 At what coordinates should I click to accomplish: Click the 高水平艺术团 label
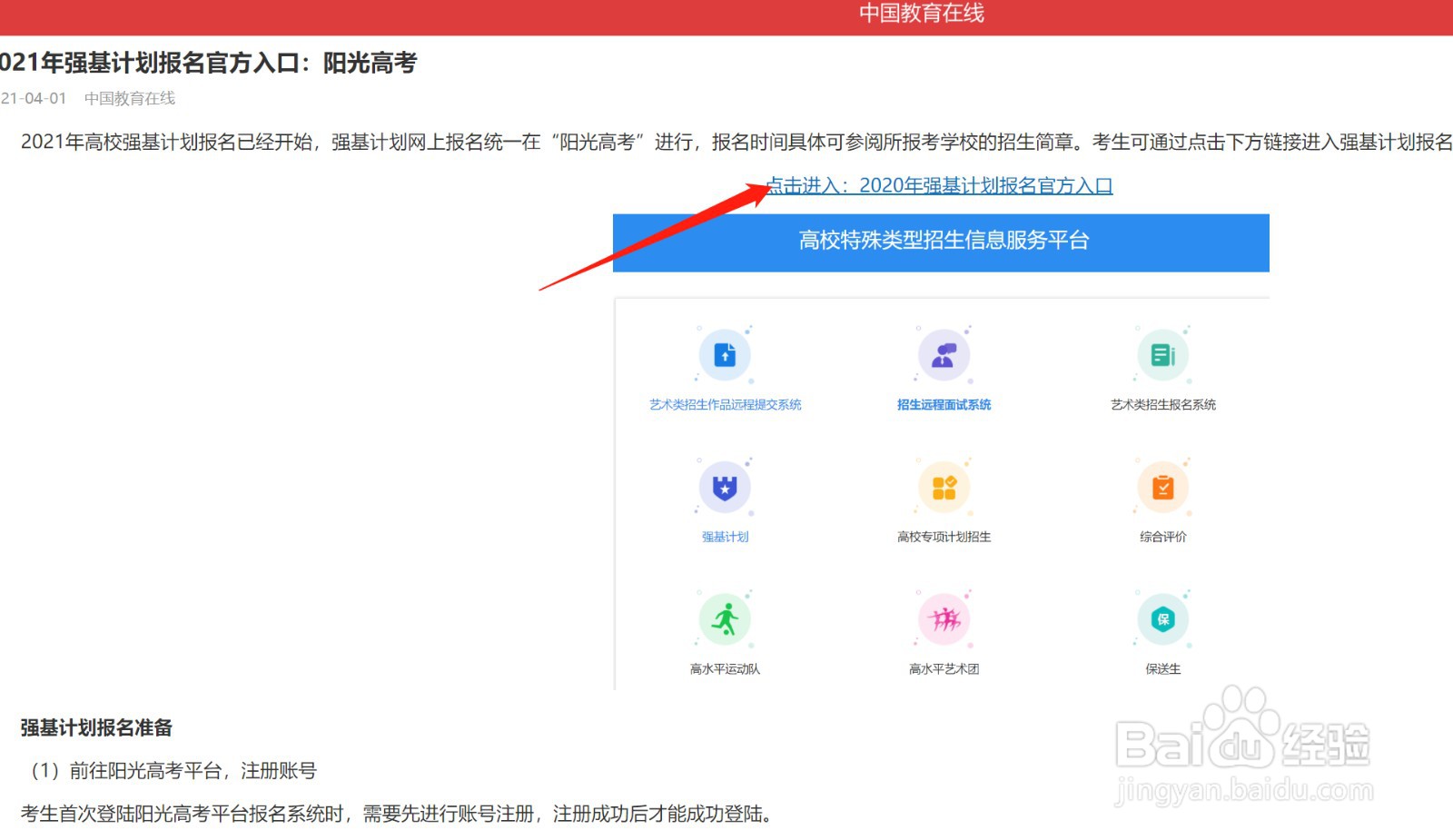pos(944,669)
